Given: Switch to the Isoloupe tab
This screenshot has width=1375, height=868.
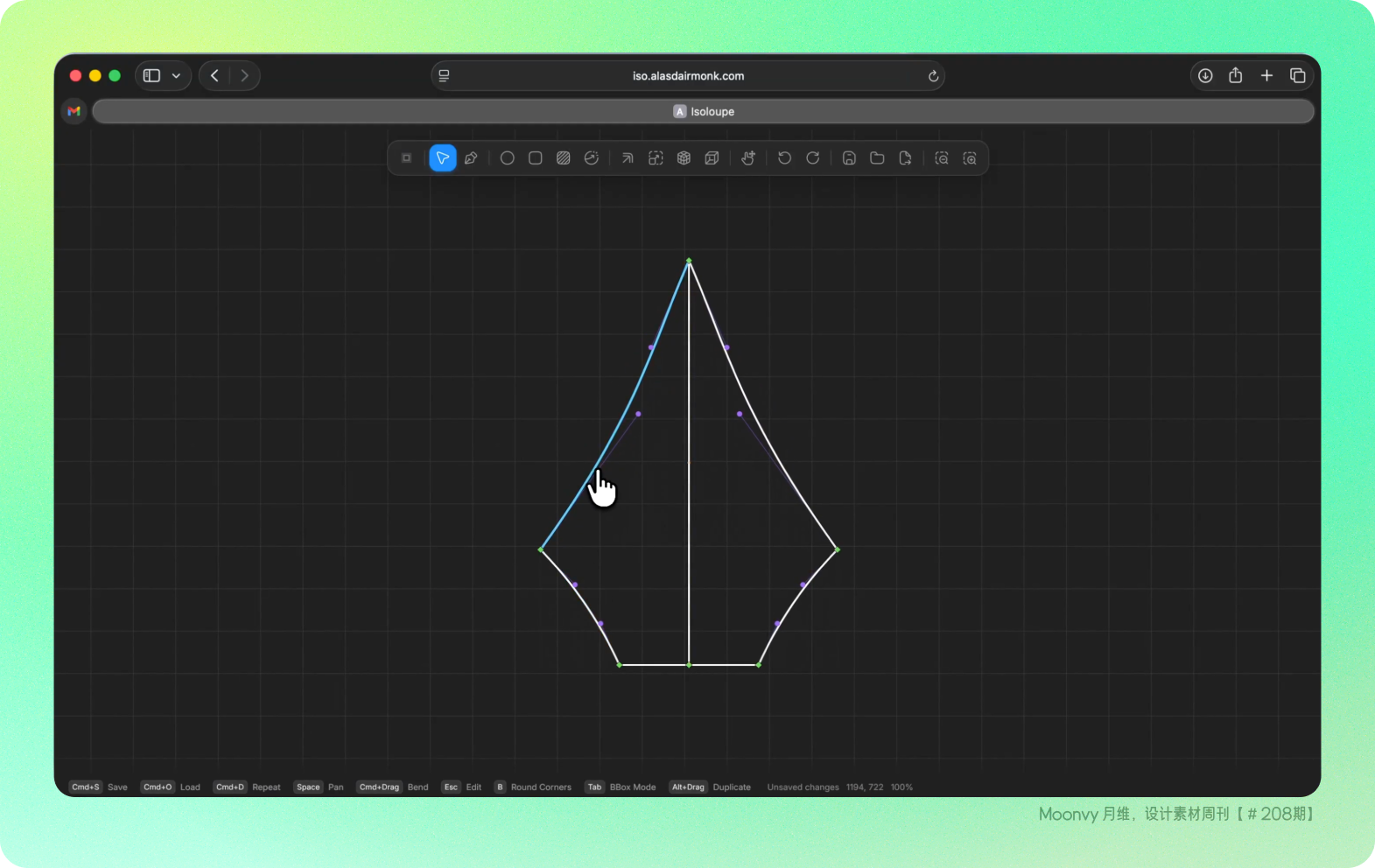Looking at the screenshot, I should (703, 111).
